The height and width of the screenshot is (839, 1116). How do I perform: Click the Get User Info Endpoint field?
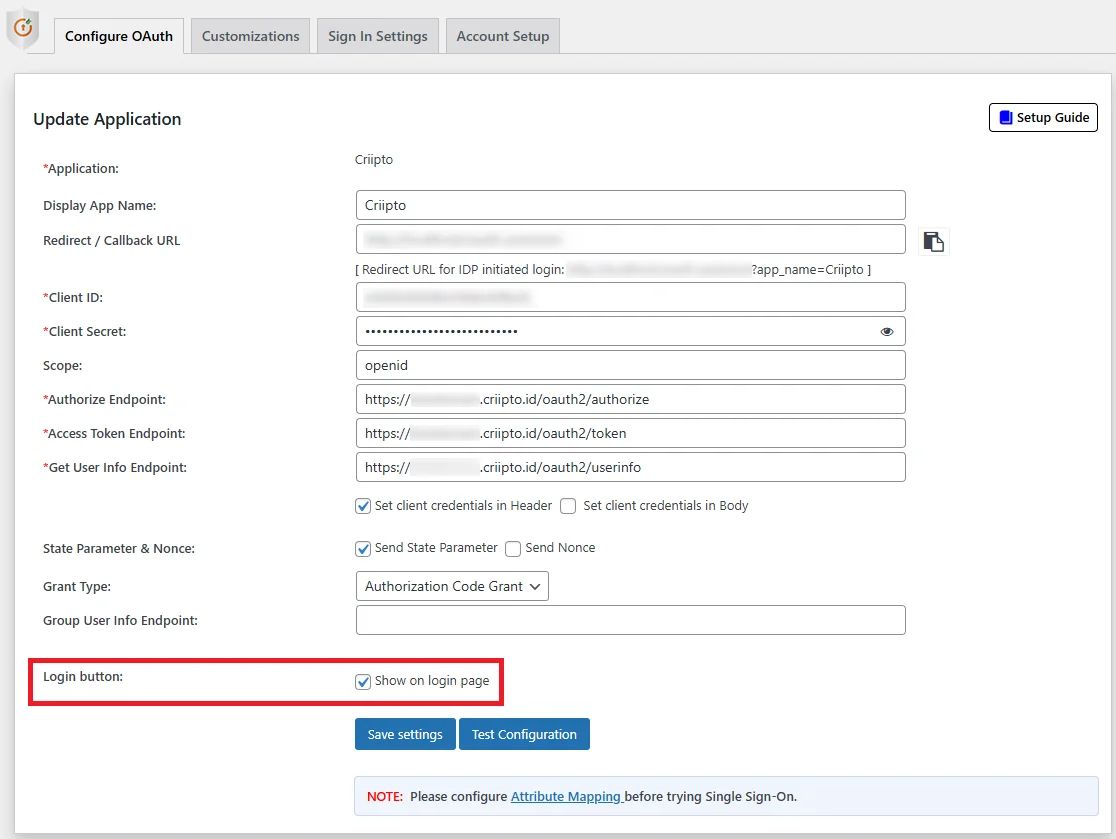631,468
